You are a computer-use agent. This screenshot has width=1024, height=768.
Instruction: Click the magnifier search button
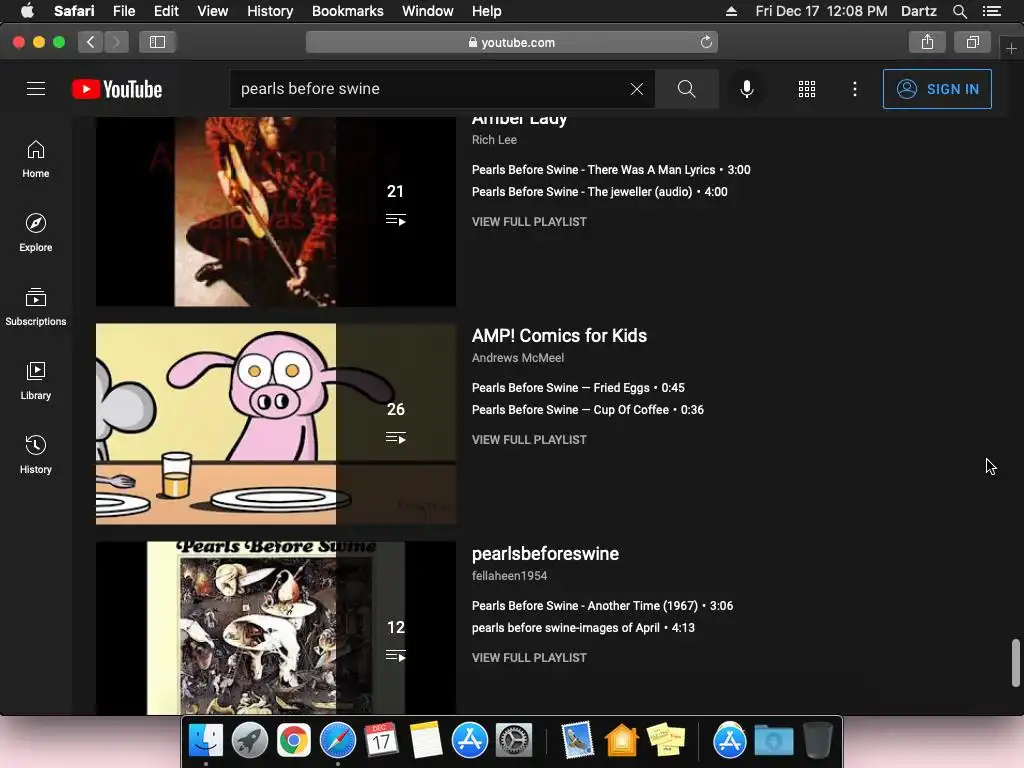686,89
